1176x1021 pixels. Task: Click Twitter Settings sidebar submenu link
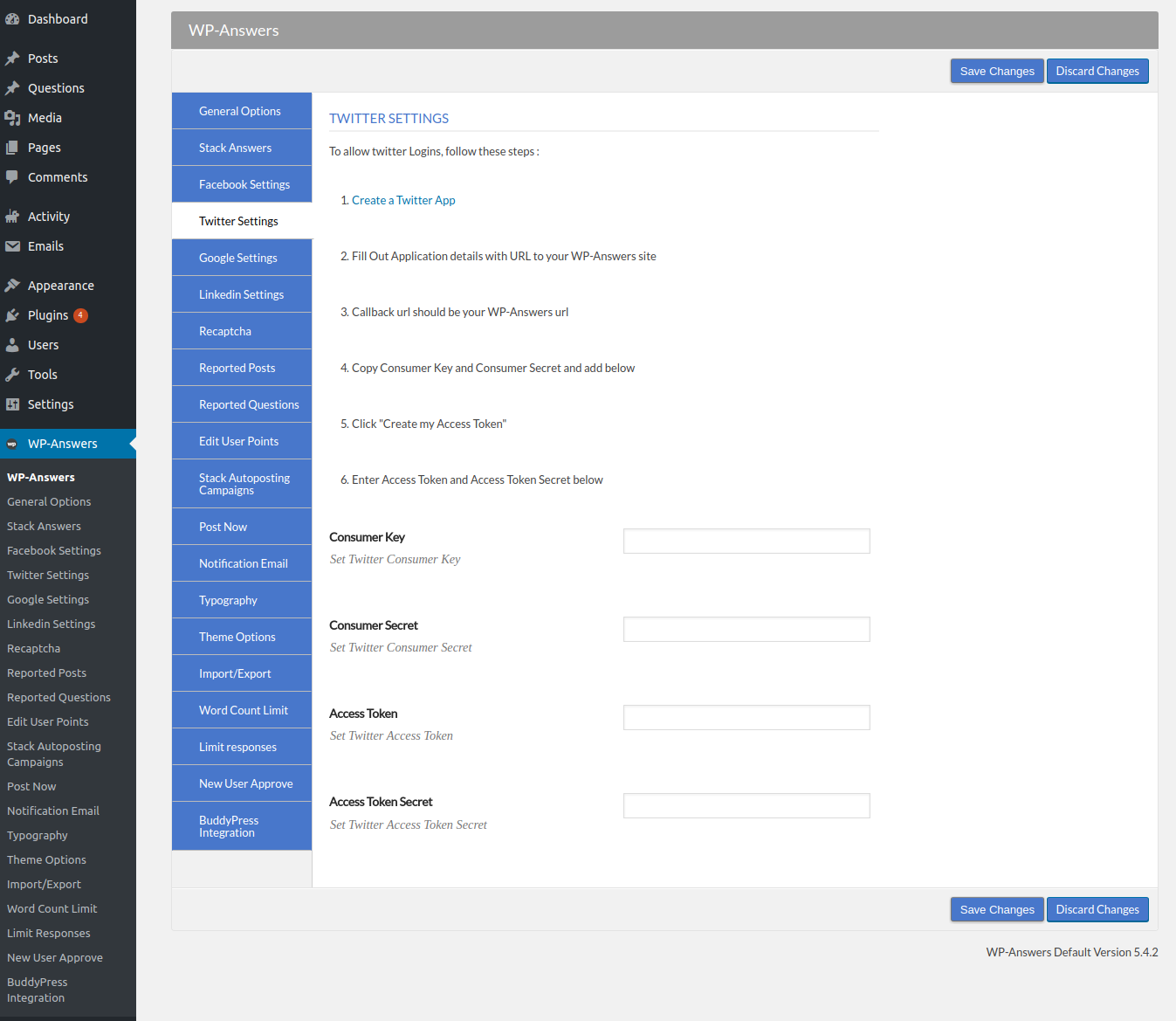(x=48, y=576)
